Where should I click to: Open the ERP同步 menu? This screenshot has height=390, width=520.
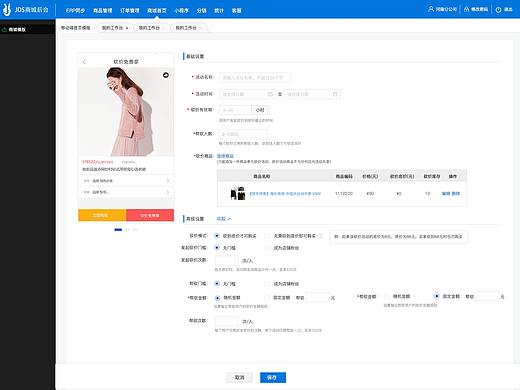pos(75,11)
